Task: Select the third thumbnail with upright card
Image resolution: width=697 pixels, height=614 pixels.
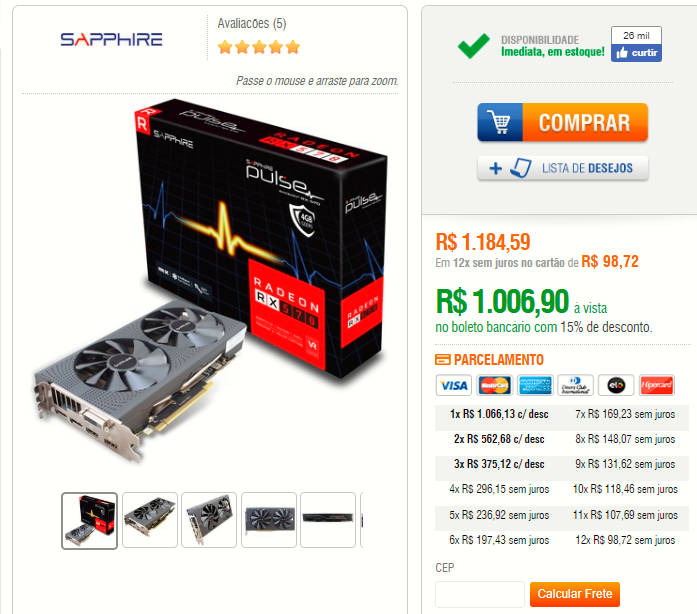Action: click(x=209, y=520)
